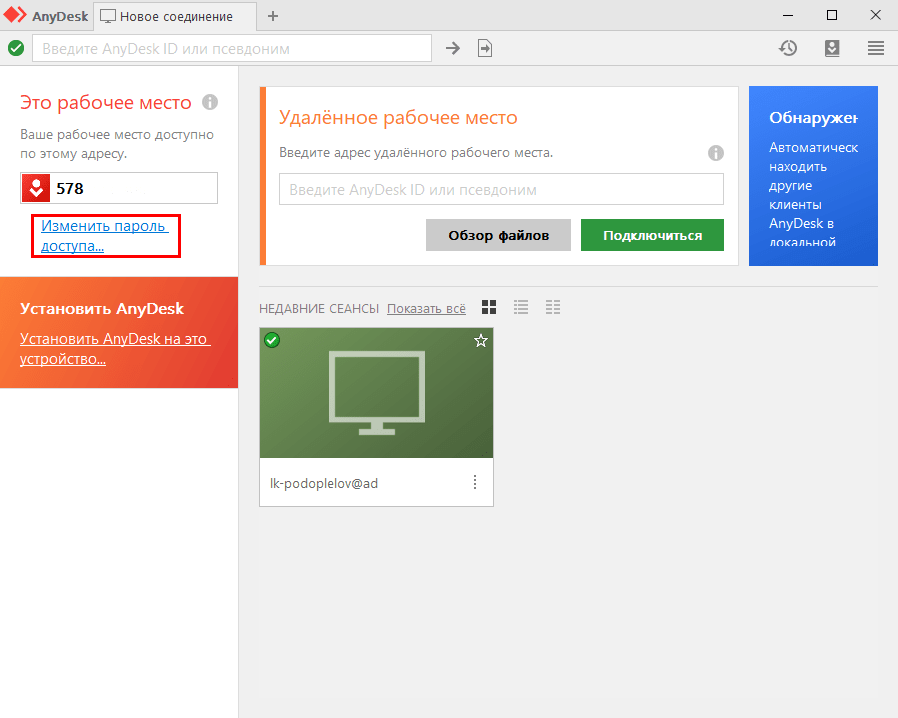Image resolution: width=898 pixels, height=718 pixels.
Task: Open the lk-podoplelov@ad session thumbnail
Action: point(376,393)
